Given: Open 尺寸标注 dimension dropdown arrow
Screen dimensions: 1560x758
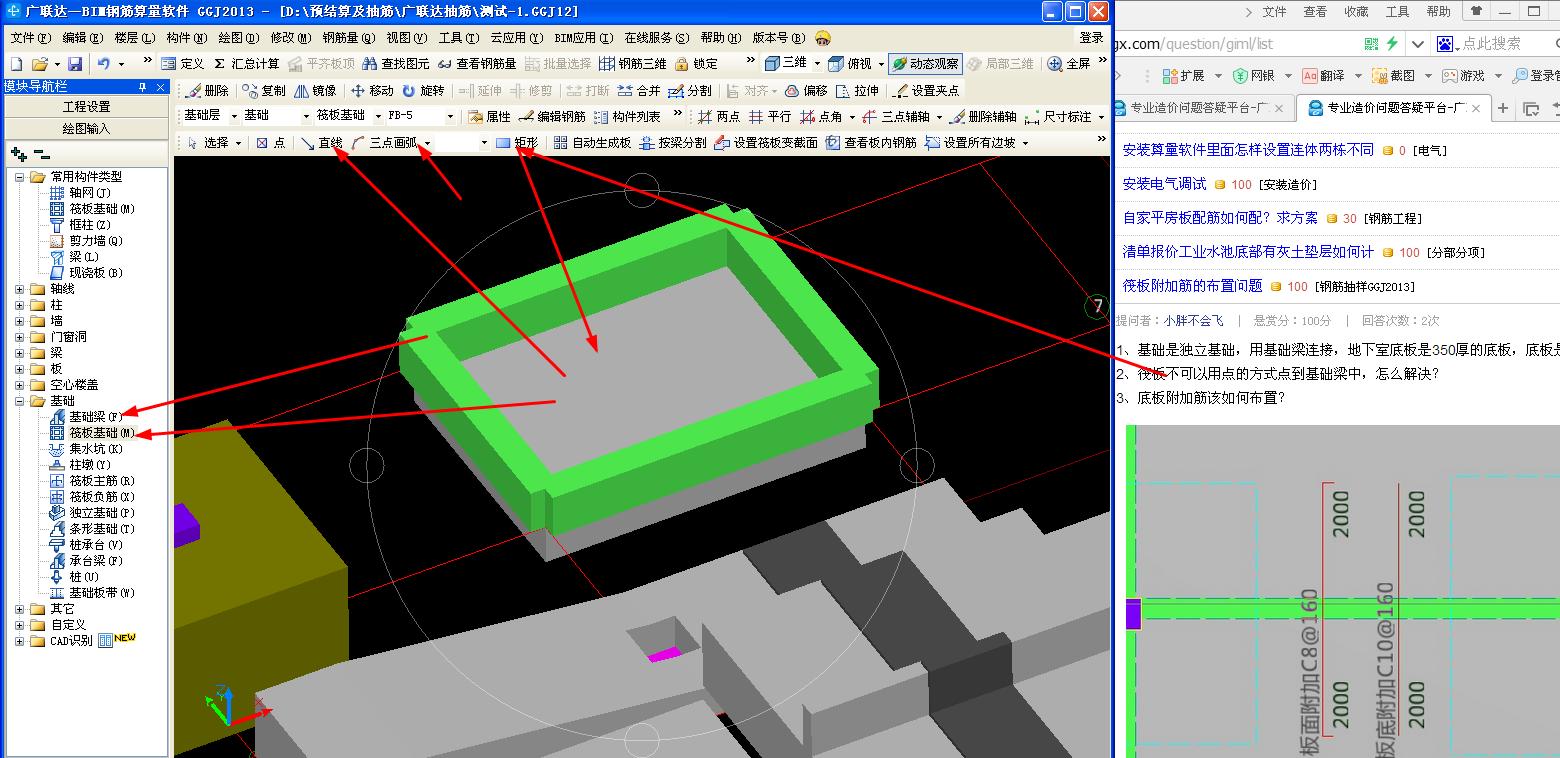Looking at the screenshot, I should [x=1100, y=116].
